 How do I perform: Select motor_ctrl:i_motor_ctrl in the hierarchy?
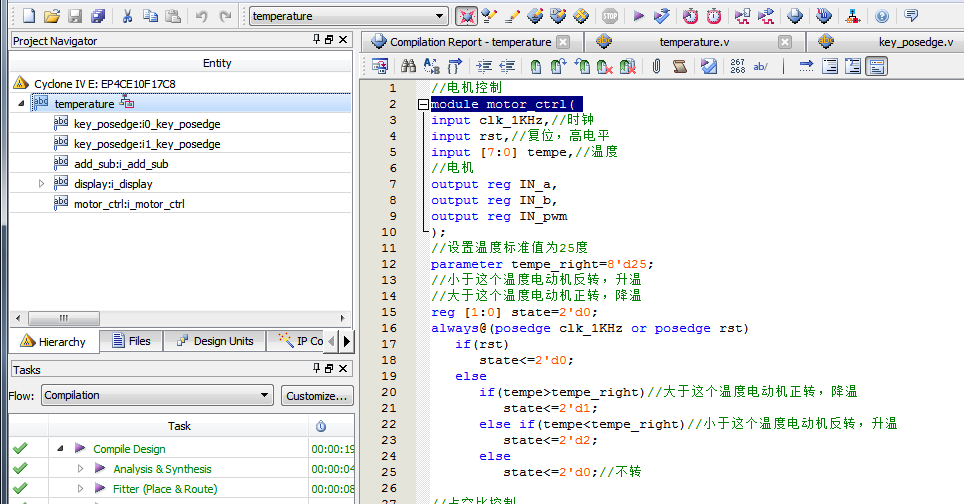pyautogui.click(x=129, y=204)
